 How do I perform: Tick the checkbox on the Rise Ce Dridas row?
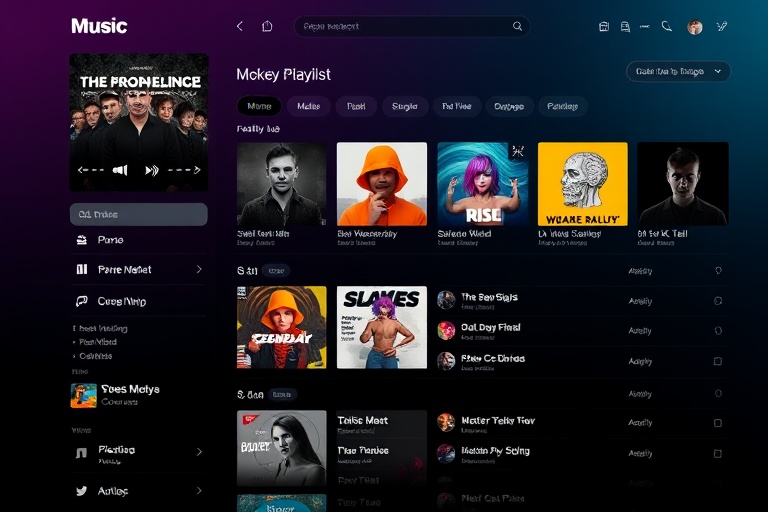pos(717,361)
